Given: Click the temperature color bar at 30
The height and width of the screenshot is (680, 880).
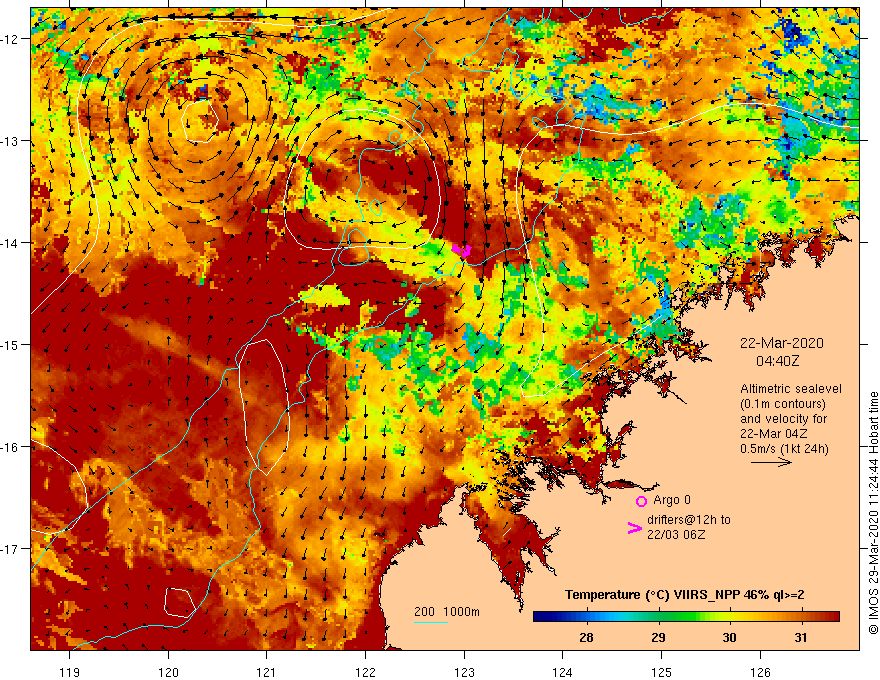Looking at the screenshot, I should coord(729,617).
